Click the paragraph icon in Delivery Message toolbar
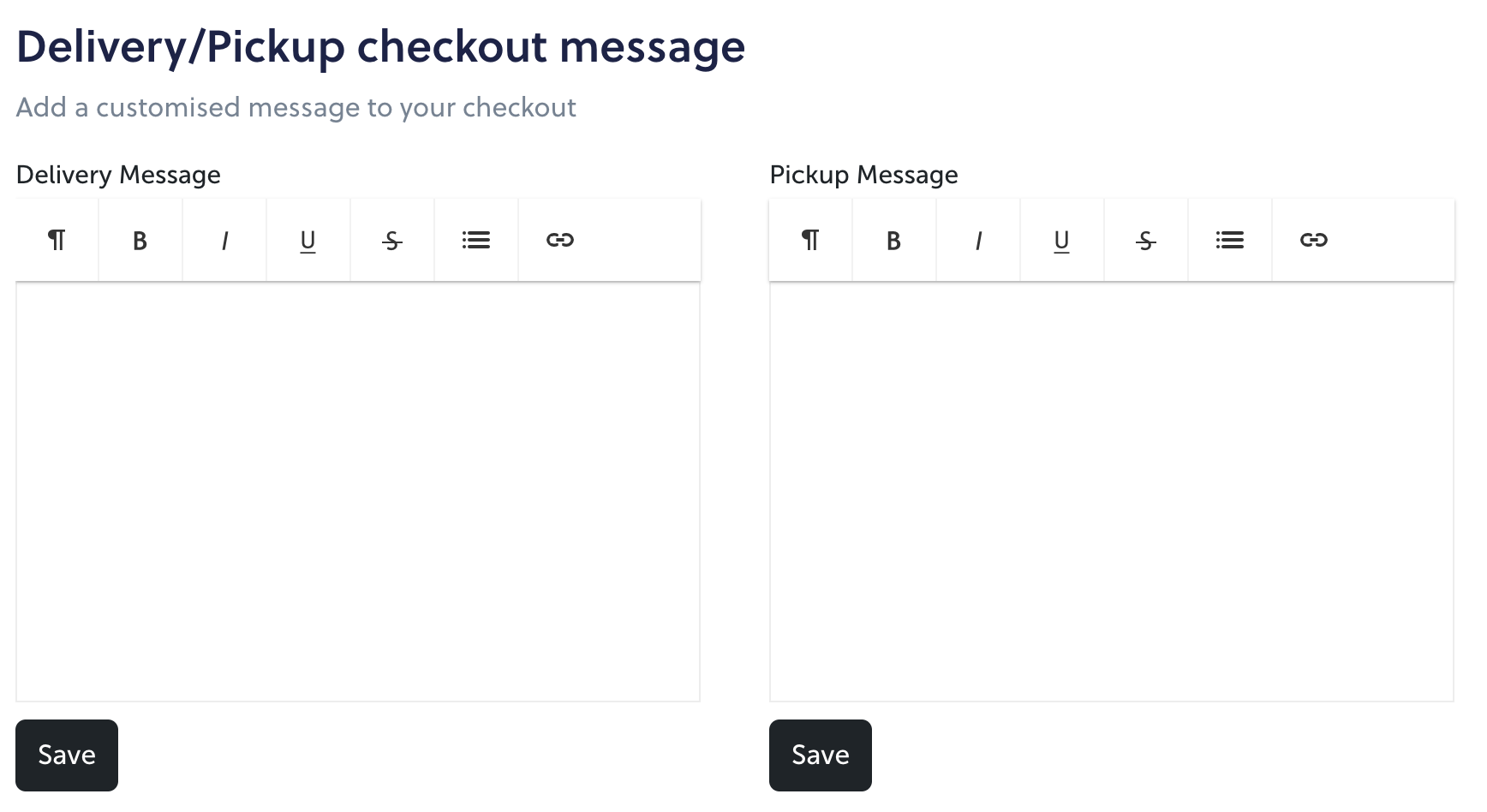Screen dimensions: 1487x812 (57, 240)
